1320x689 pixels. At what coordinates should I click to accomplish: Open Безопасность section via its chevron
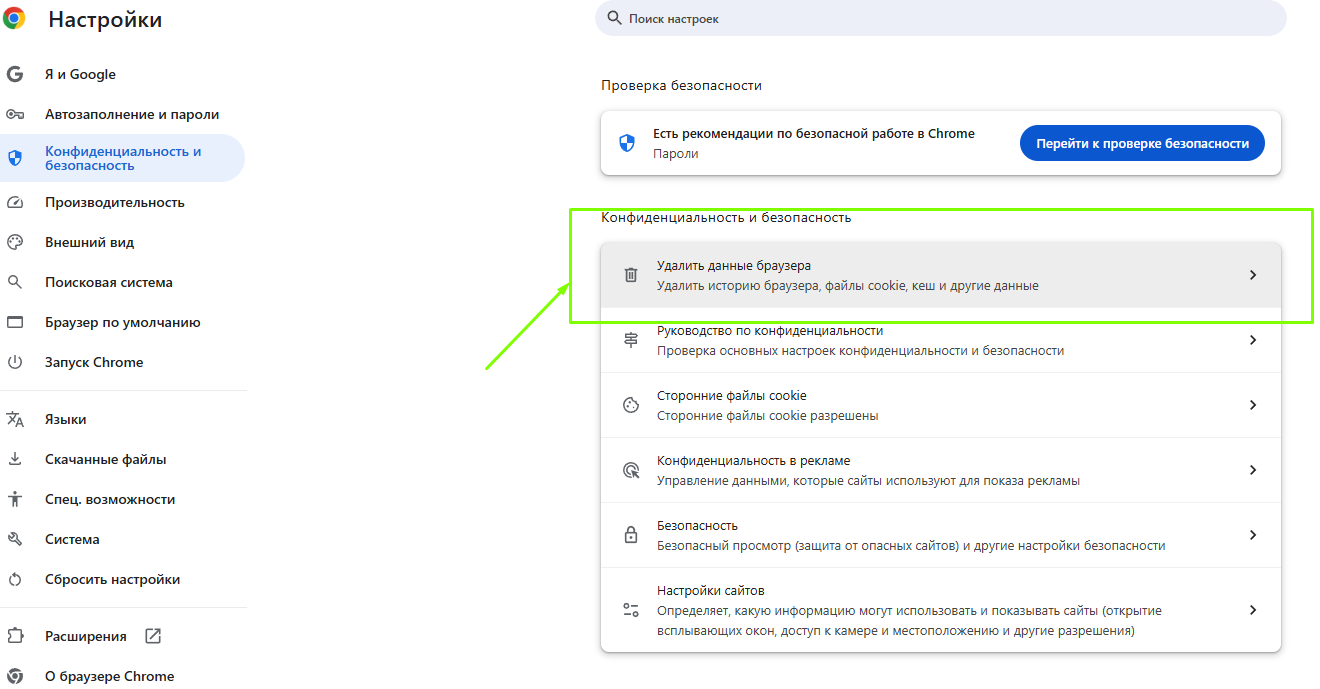point(1253,535)
